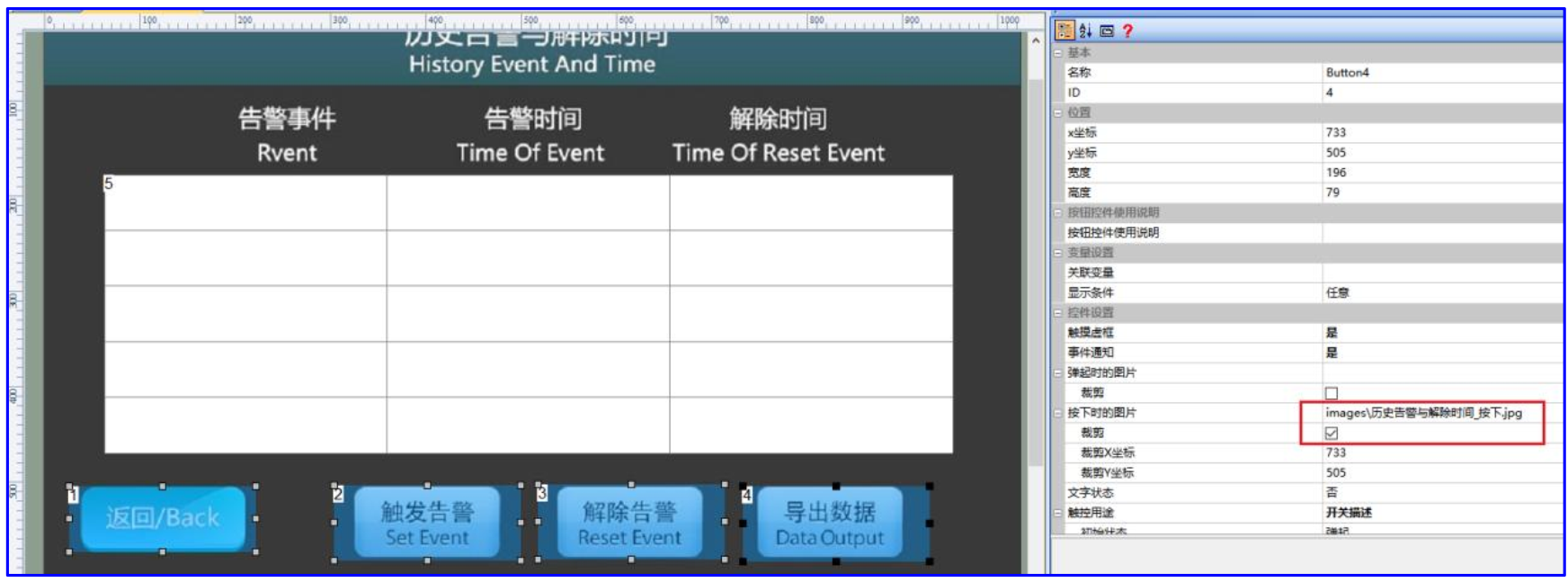Open the 触摸虚框 value 是
Image resolution: width=1568 pixels, height=582 pixels.
pos(1442,333)
